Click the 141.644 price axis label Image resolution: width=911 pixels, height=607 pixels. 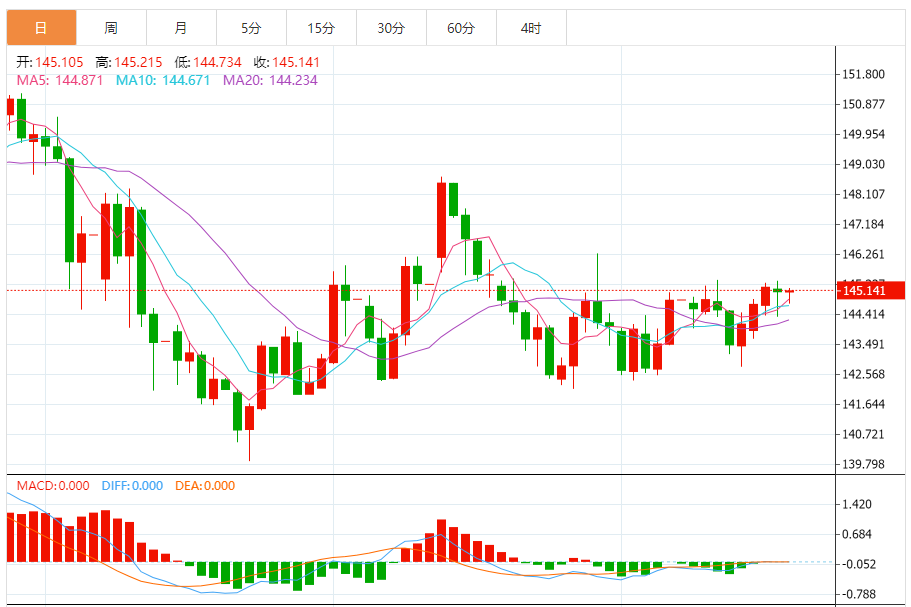coord(863,404)
